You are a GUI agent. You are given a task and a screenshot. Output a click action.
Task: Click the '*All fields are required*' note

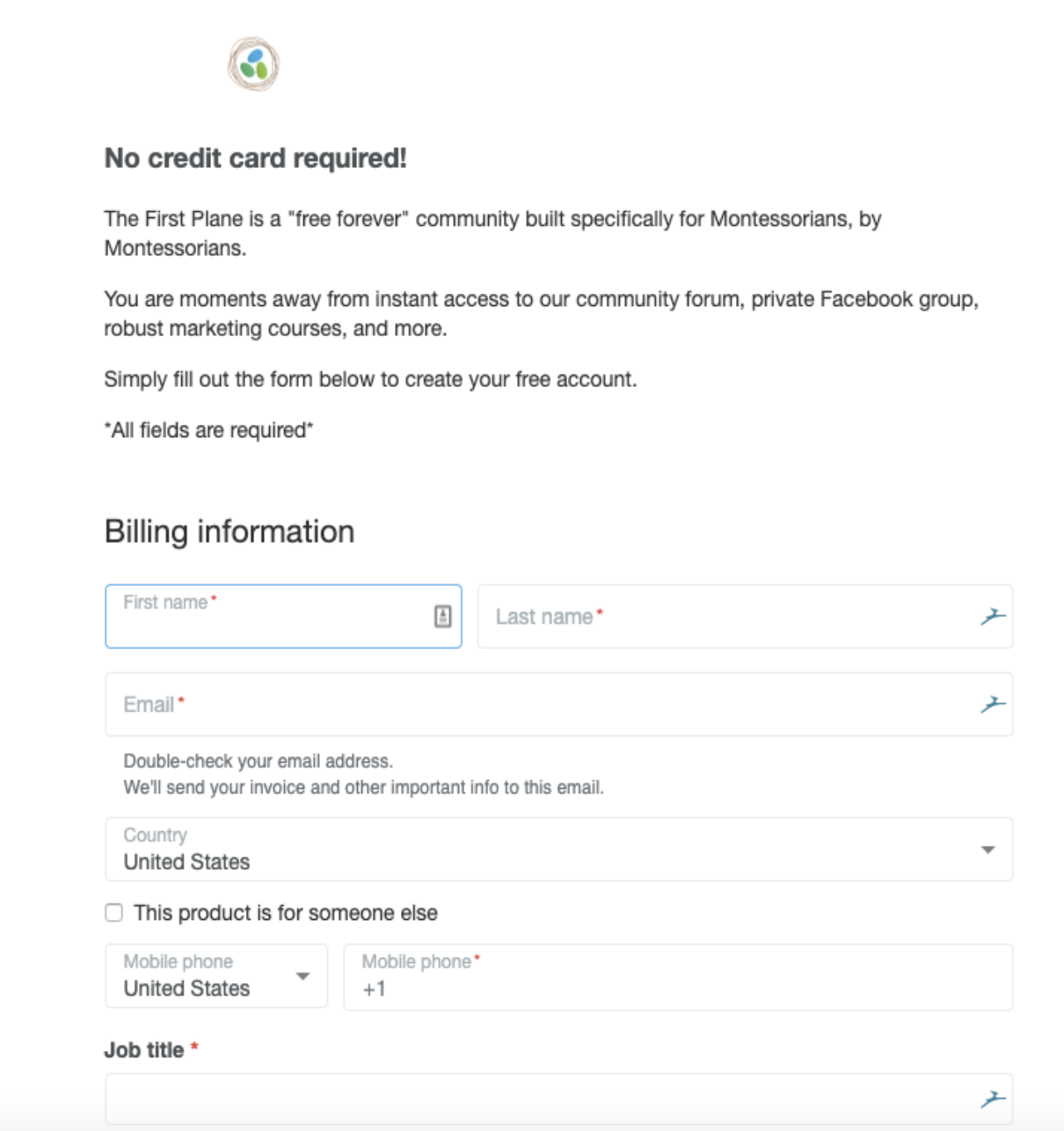(209, 431)
